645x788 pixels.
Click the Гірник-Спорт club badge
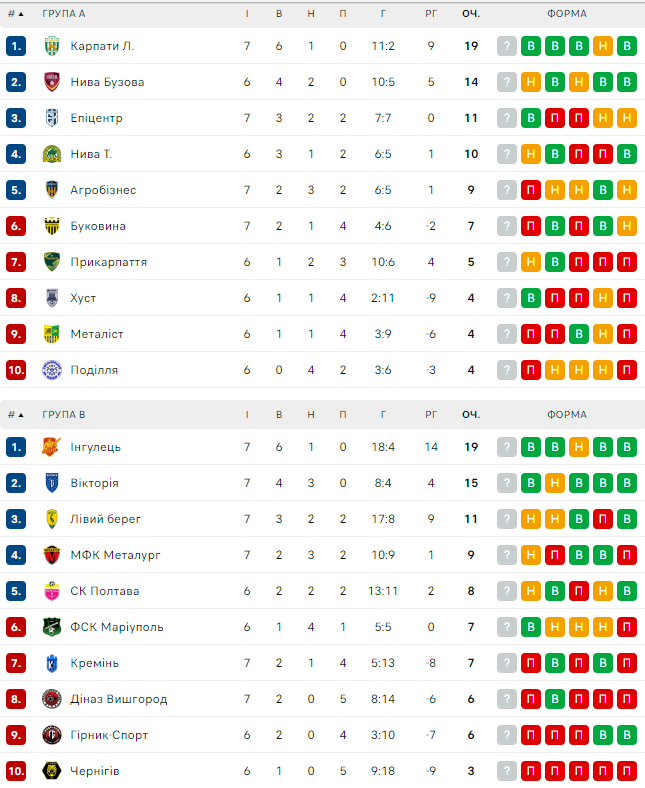tap(53, 735)
